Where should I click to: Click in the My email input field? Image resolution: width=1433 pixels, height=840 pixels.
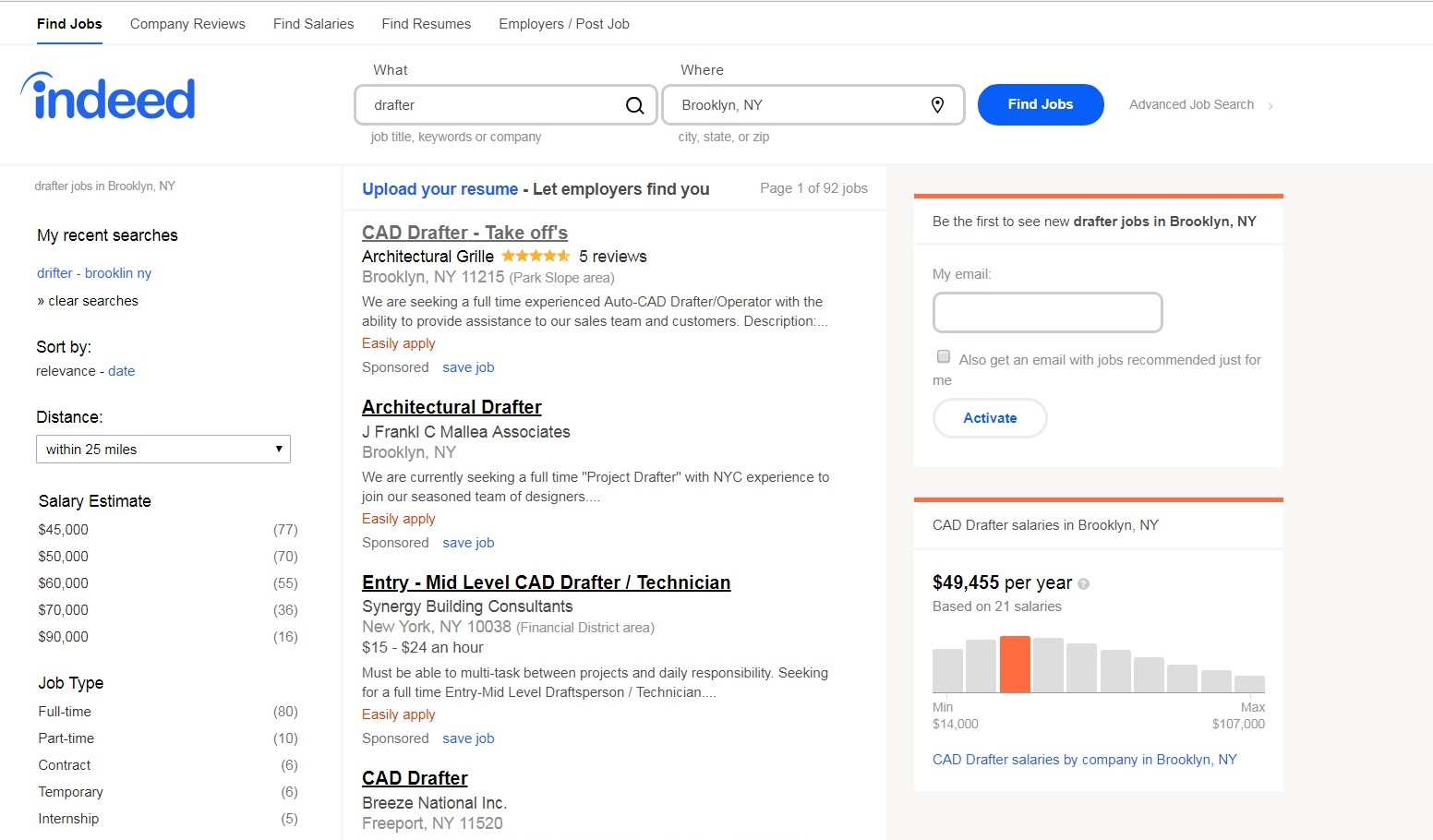pyautogui.click(x=1047, y=313)
